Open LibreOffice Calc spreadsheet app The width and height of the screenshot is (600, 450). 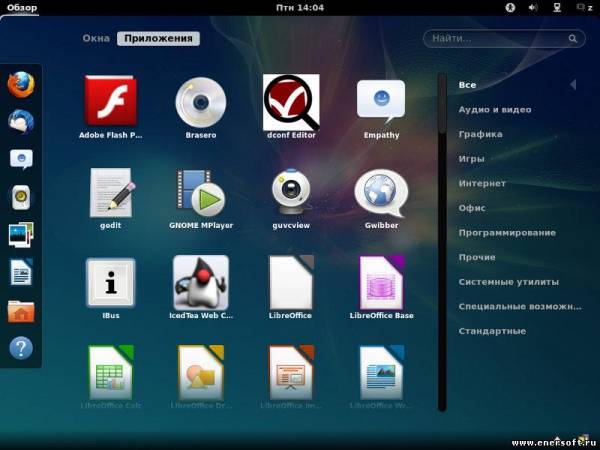pos(111,372)
